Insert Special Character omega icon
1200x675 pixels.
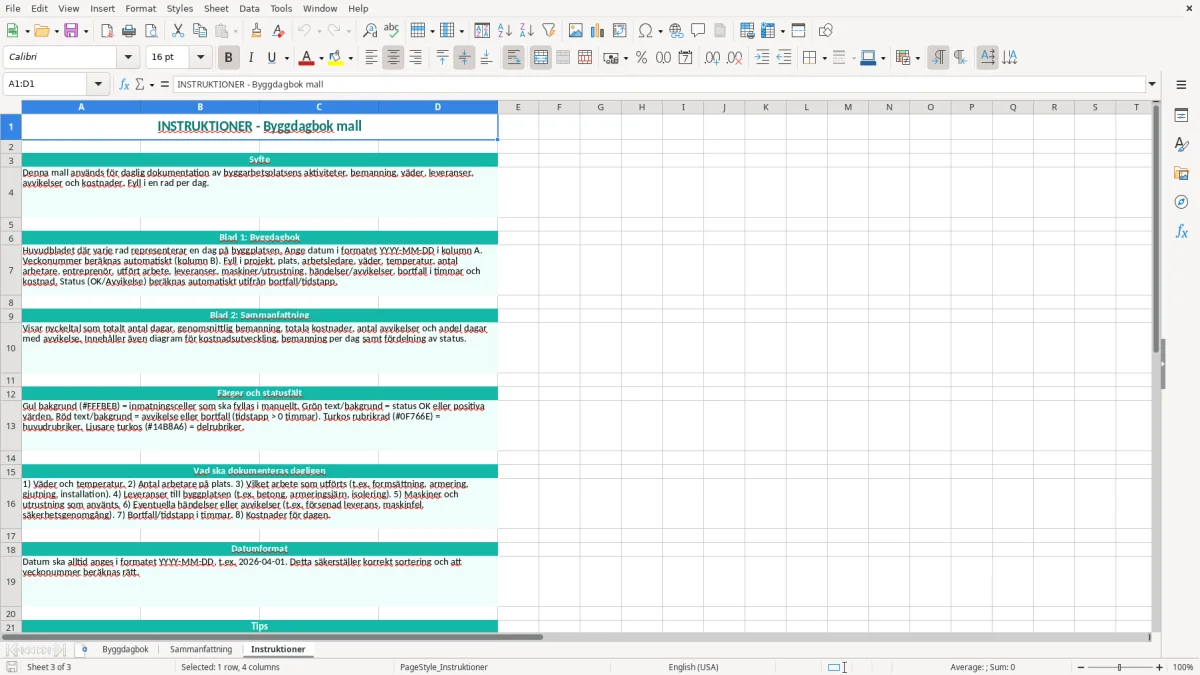point(646,31)
